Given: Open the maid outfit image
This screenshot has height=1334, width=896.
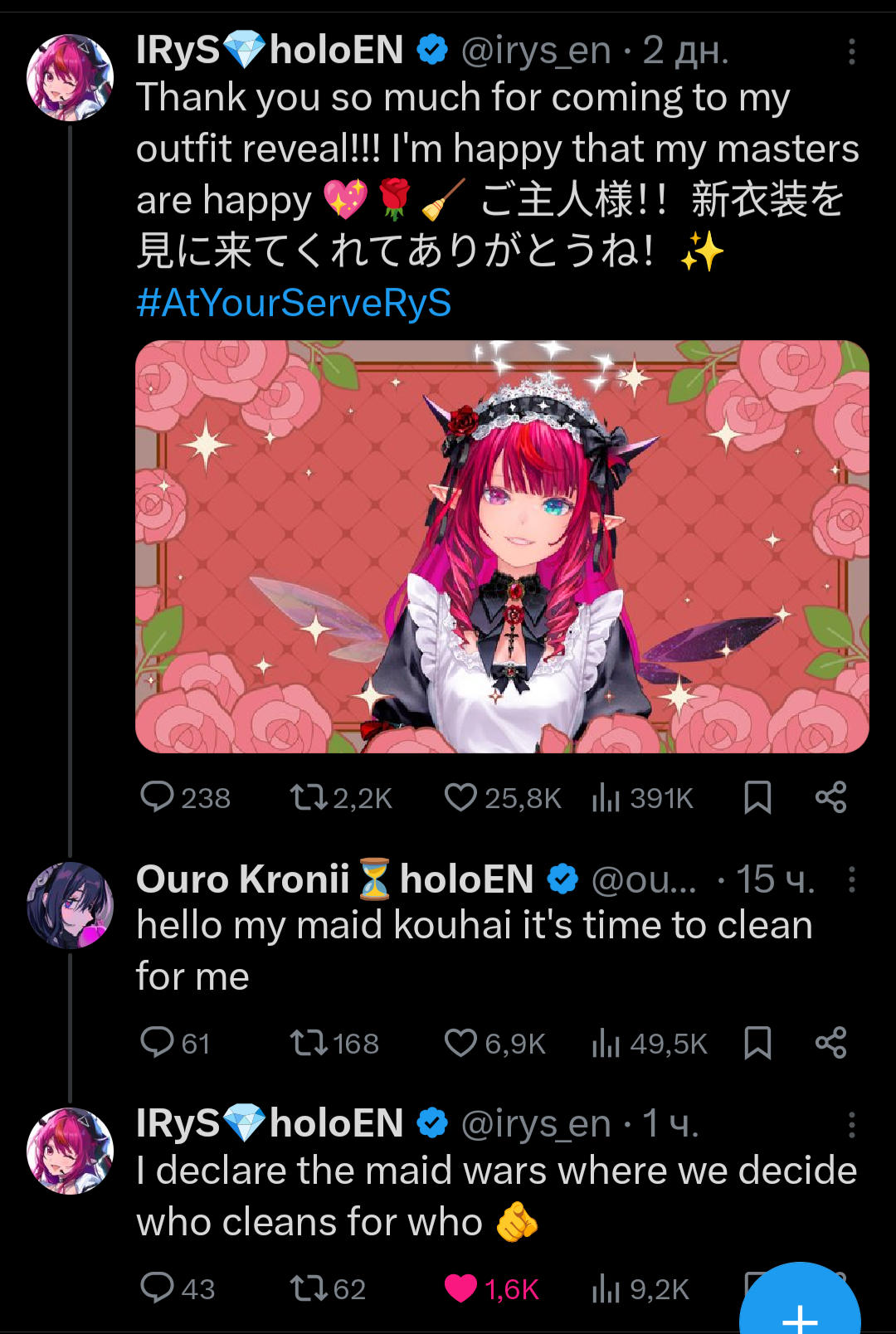Looking at the screenshot, I should (502, 546).
